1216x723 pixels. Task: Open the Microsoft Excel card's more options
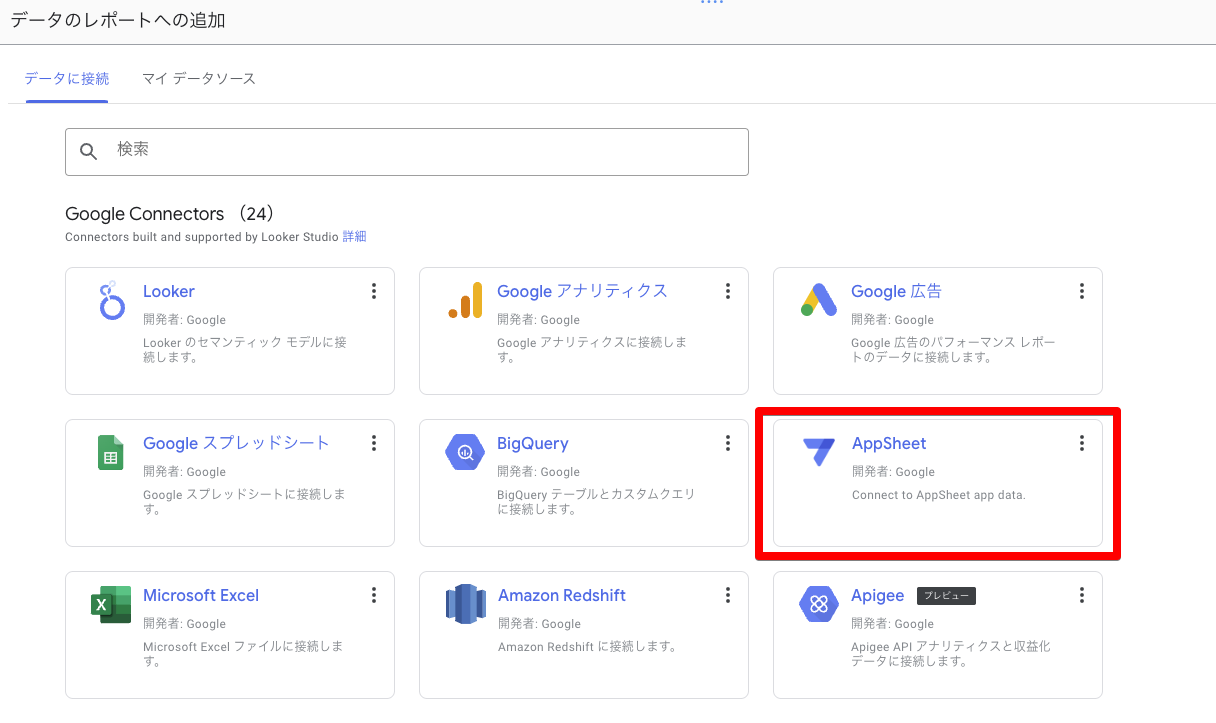click(x=374, y=595)
